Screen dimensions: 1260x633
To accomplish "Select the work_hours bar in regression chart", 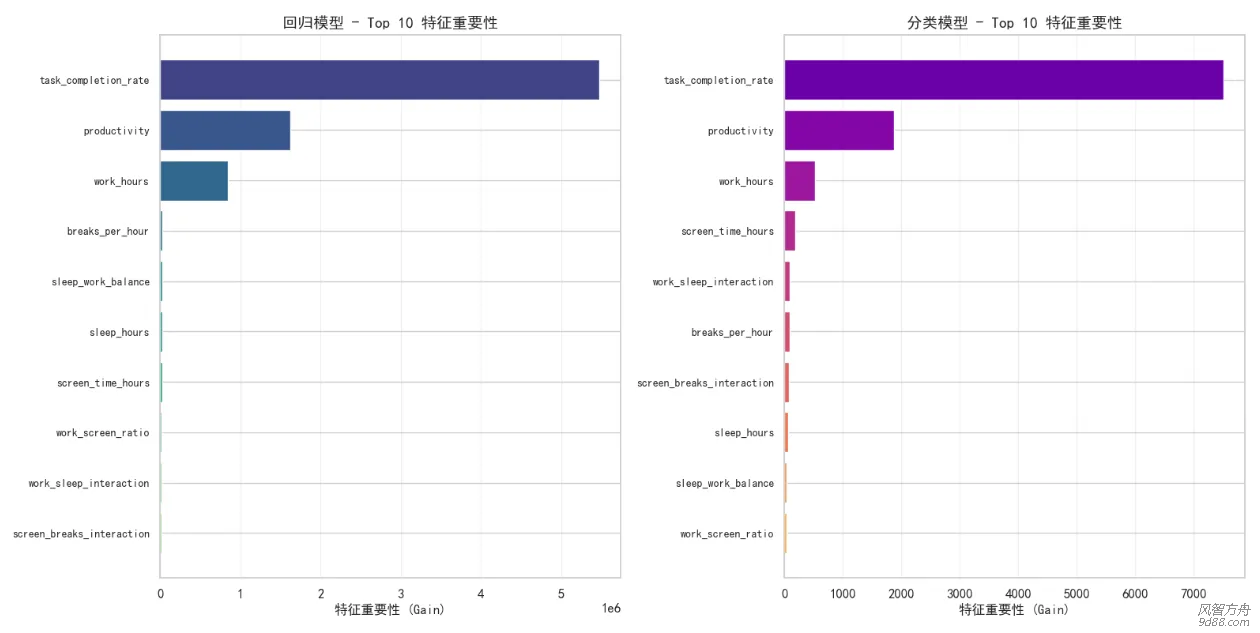I will (194, 181).
